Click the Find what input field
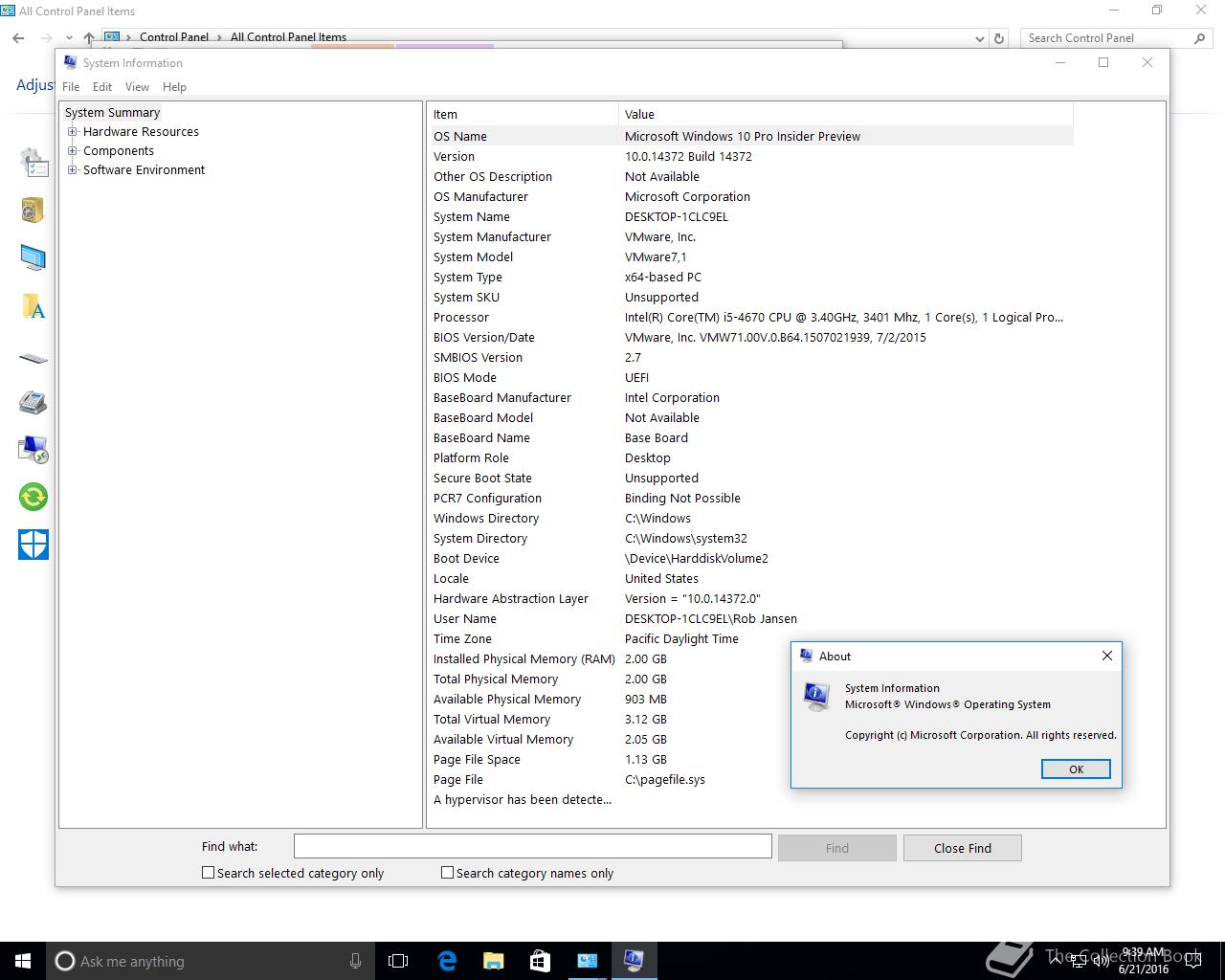 click(x=532, y=846)
